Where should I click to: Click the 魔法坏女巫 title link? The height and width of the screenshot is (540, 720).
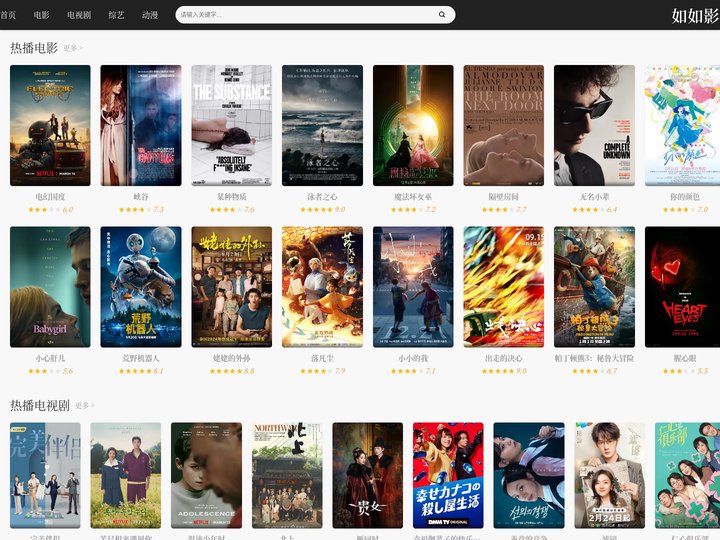tap(413, 197)
